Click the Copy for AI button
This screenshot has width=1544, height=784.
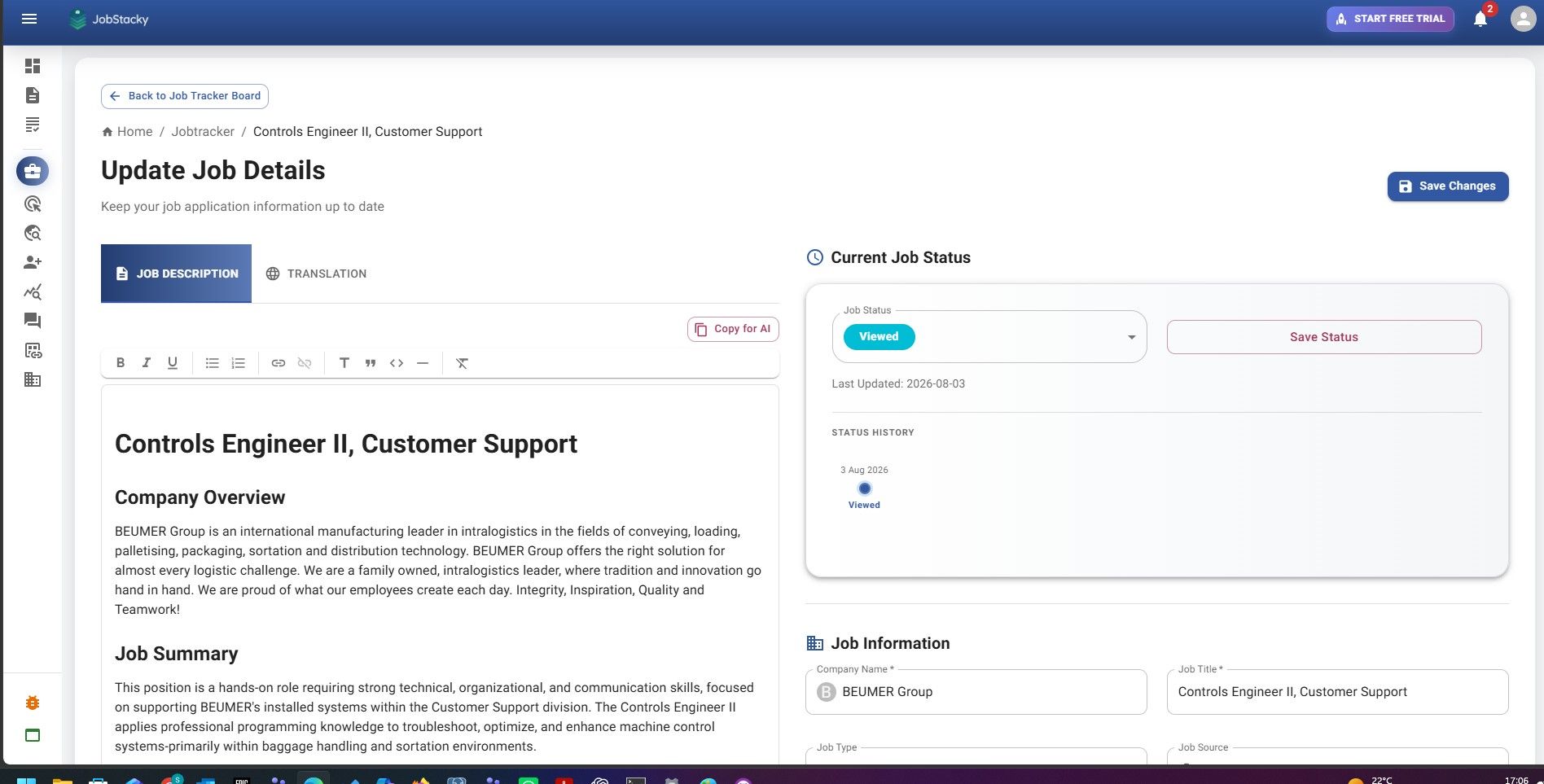tap(733, 329)
